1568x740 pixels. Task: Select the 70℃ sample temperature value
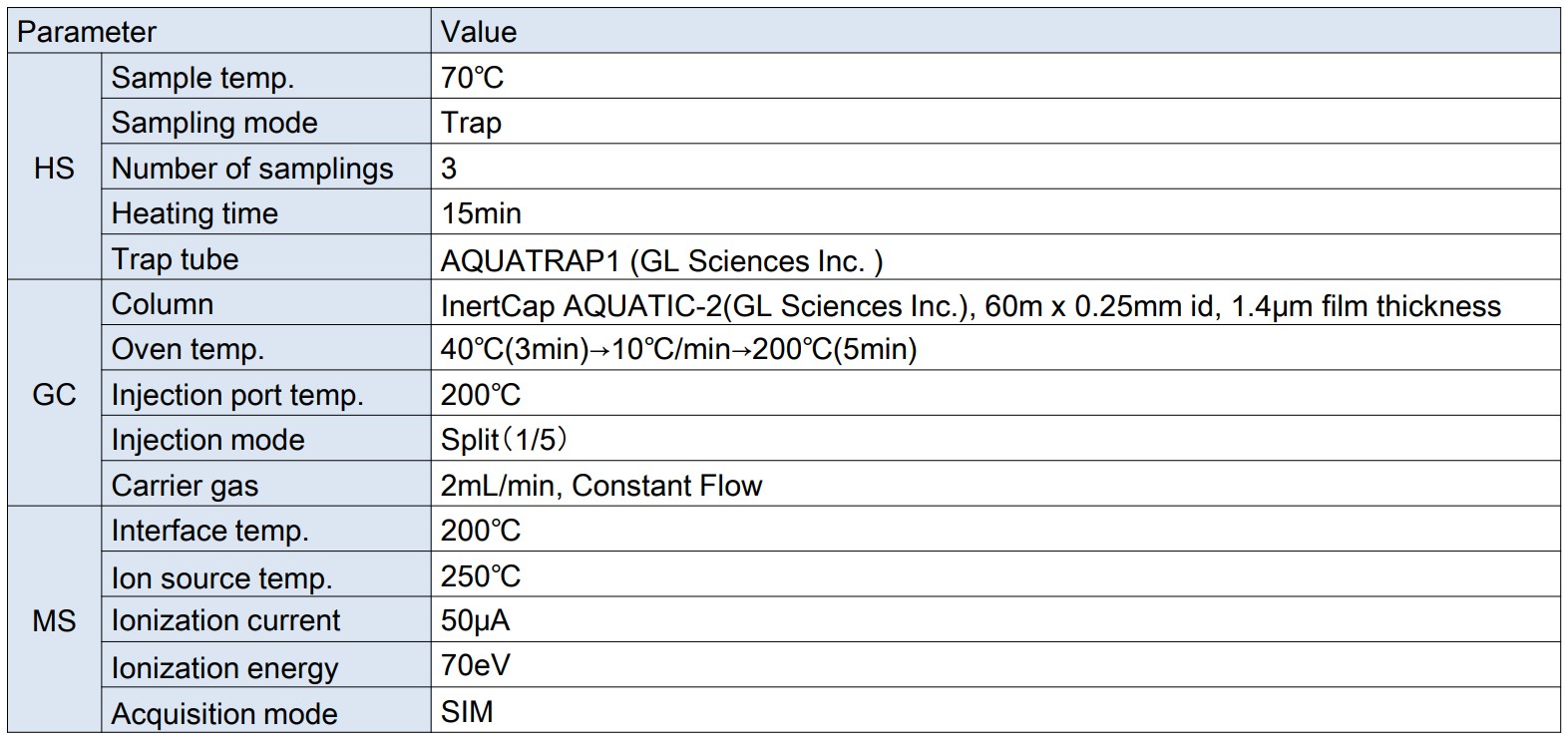(x=473, y=77)
